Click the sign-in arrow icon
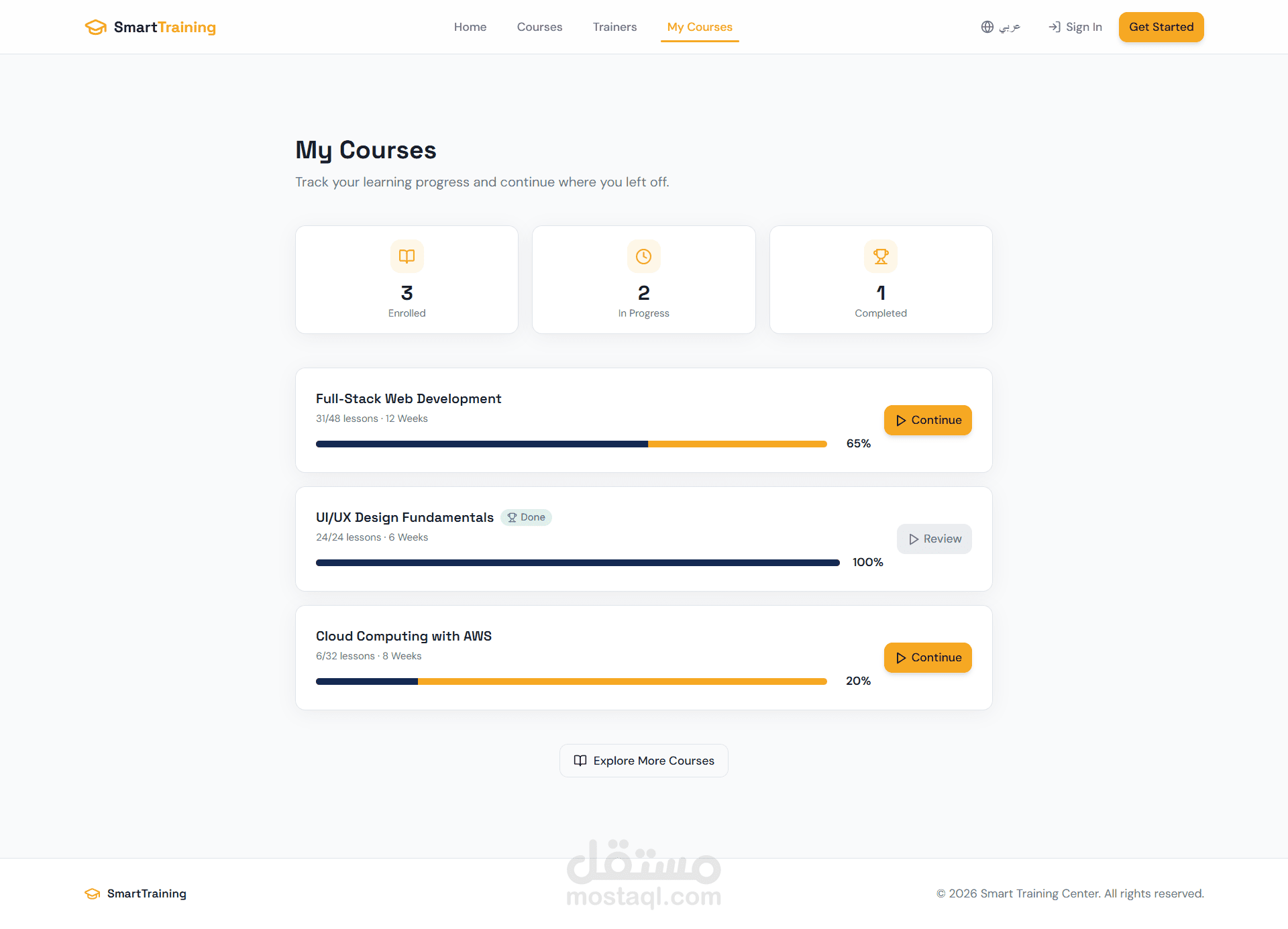 pos(1055,27)
